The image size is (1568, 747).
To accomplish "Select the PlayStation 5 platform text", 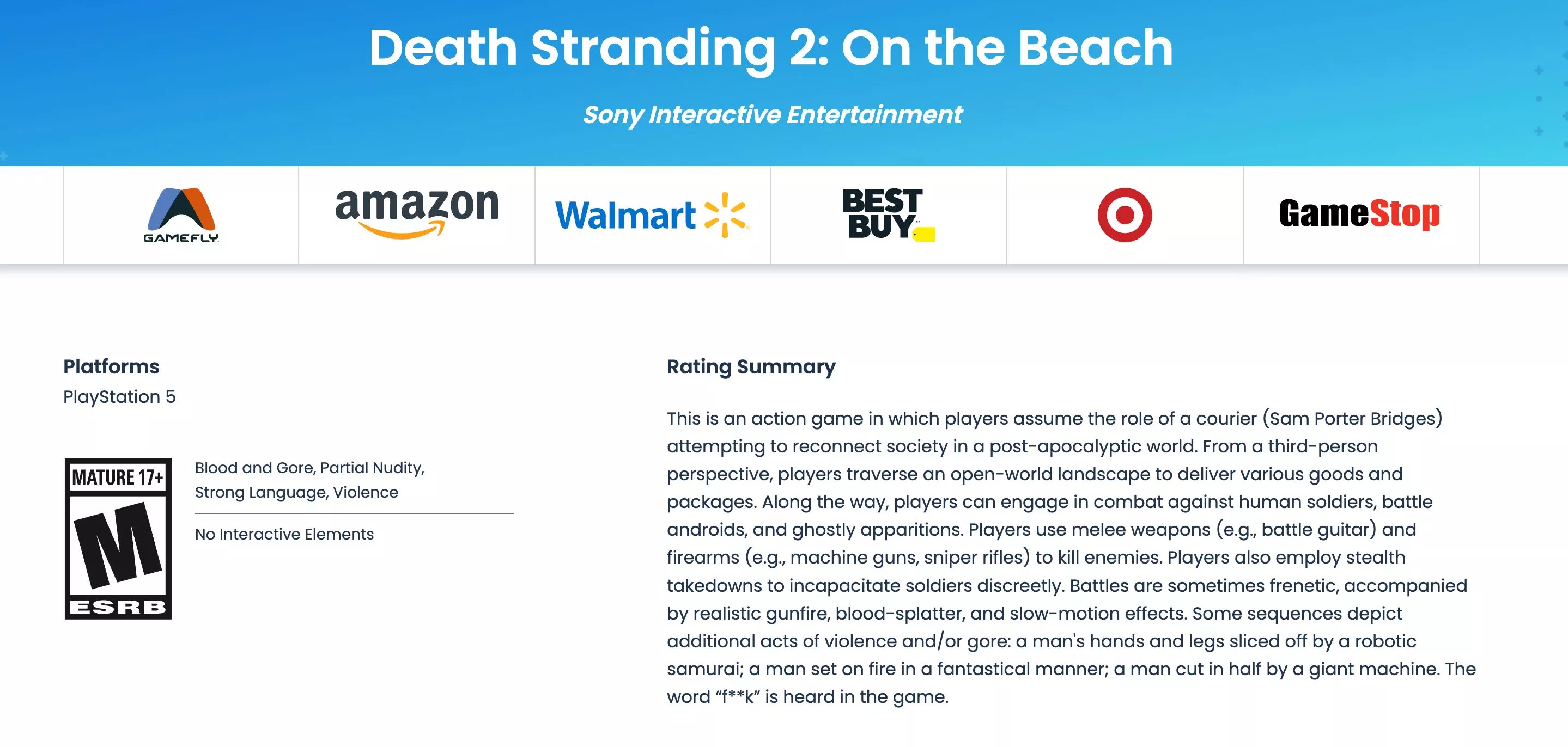I will point(119,396).
